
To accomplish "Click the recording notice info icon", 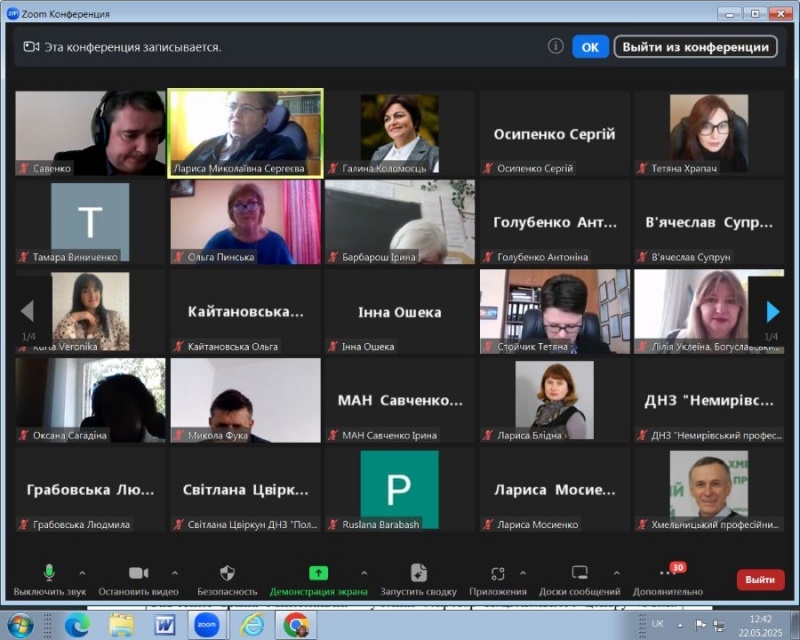I will (x=556, y=46).
